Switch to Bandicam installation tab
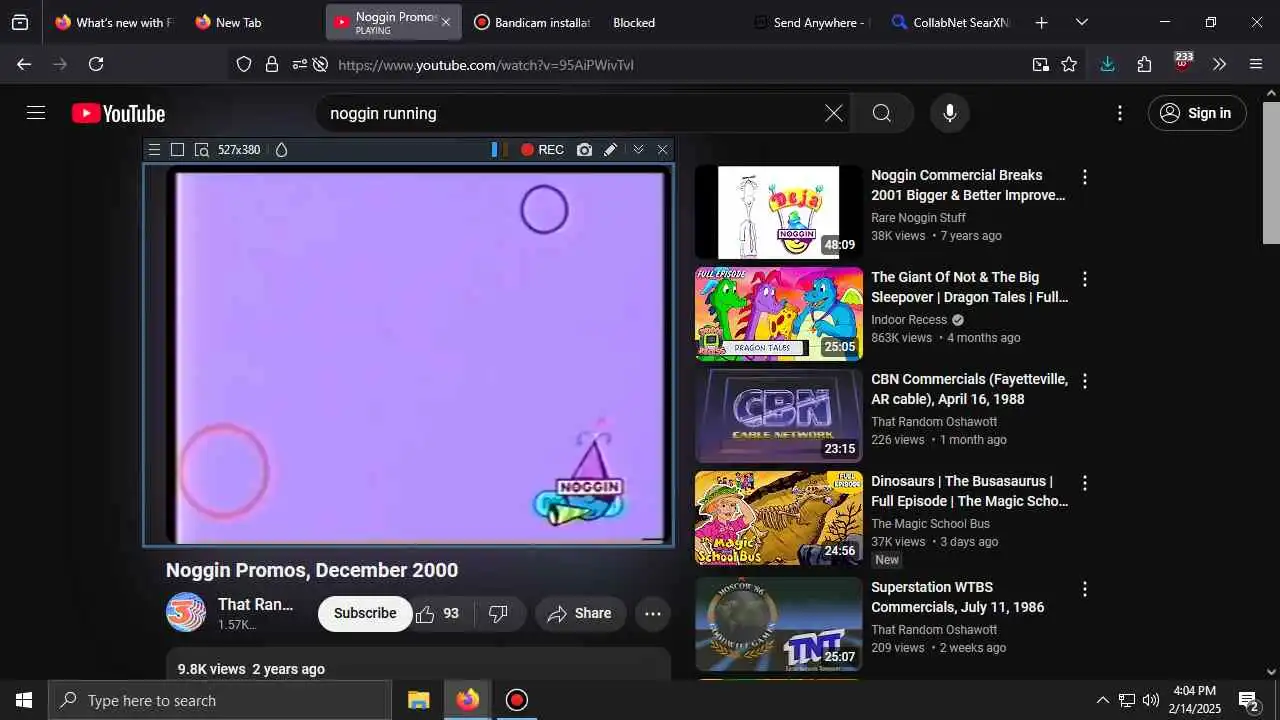Image resolution: width=1280 pixels, height=720 pixels. point(532,22)
